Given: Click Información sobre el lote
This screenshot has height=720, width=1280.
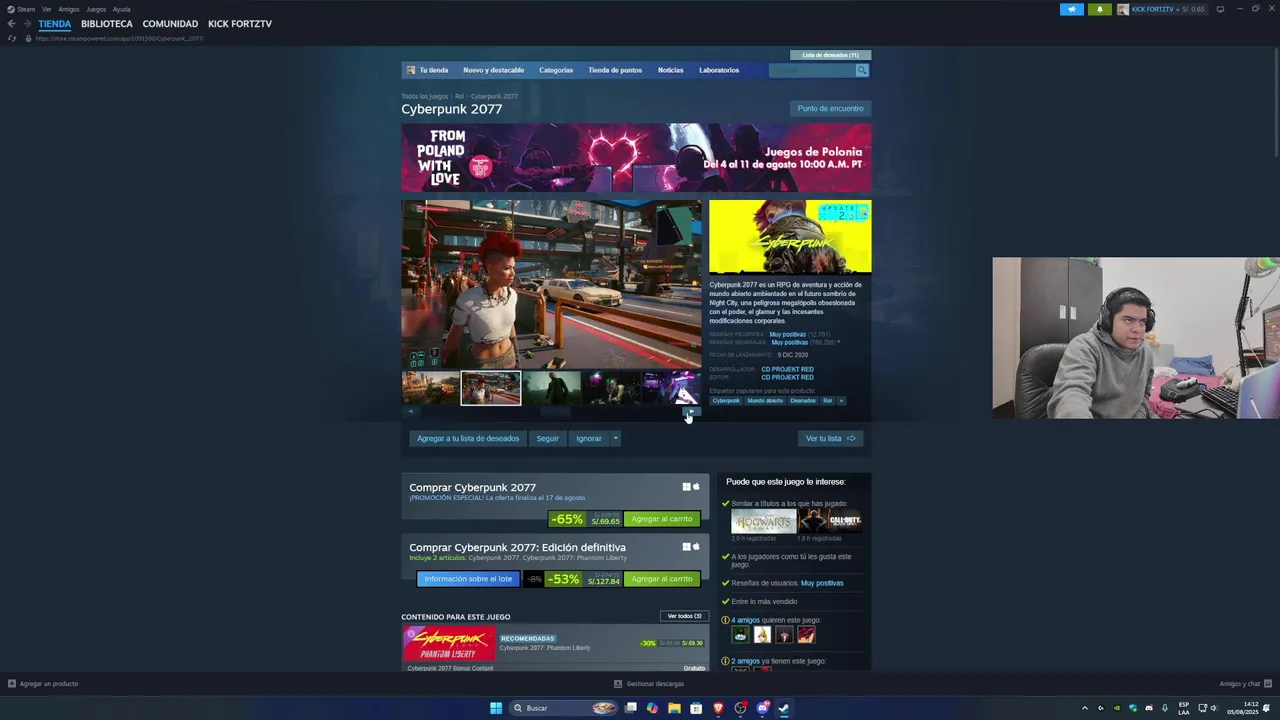Looking at the screenshot, I should pos(468,579).
